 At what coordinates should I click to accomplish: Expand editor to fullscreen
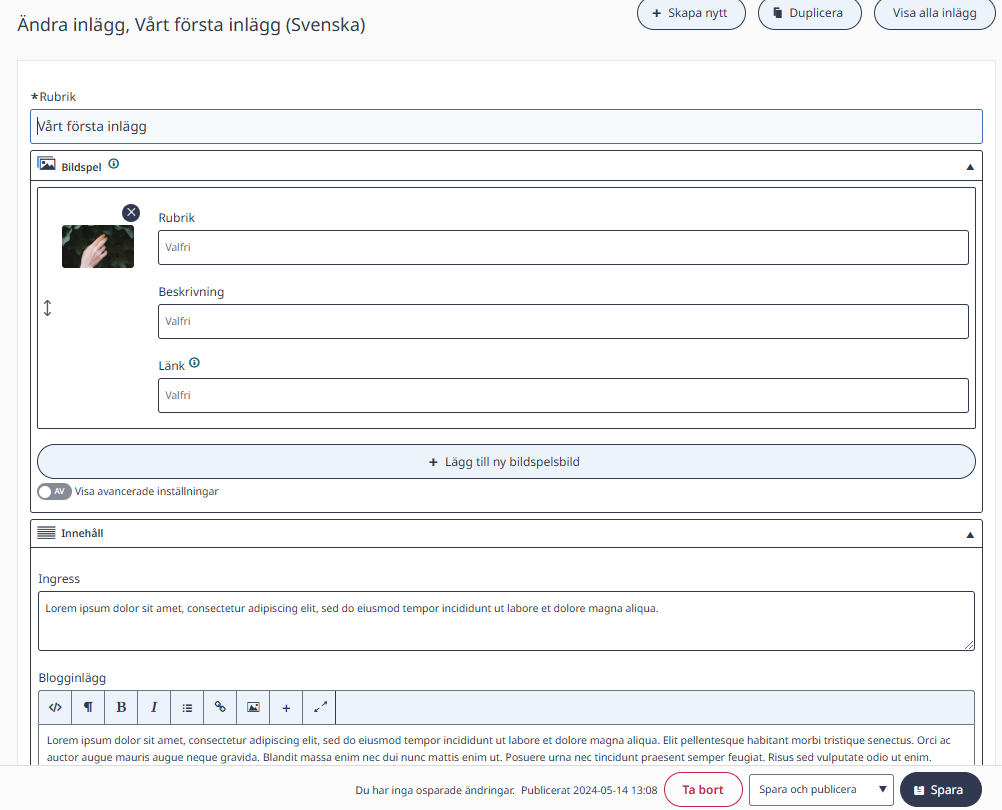[x=320, y=707]
